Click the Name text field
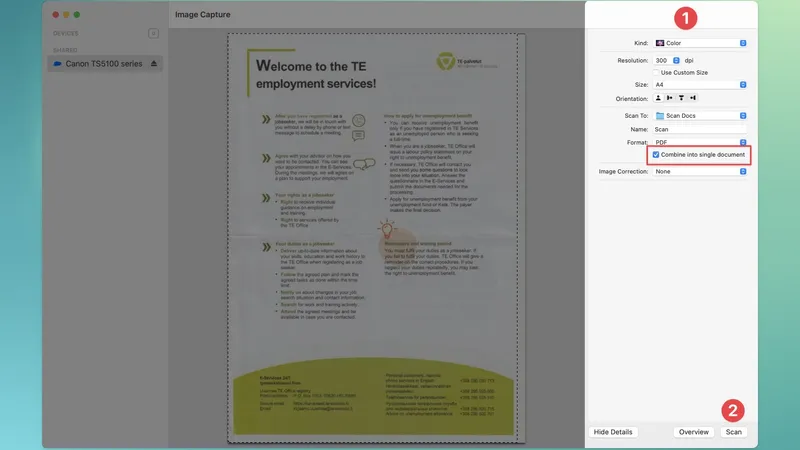This screenshot has height=450, width=800. 700,129
